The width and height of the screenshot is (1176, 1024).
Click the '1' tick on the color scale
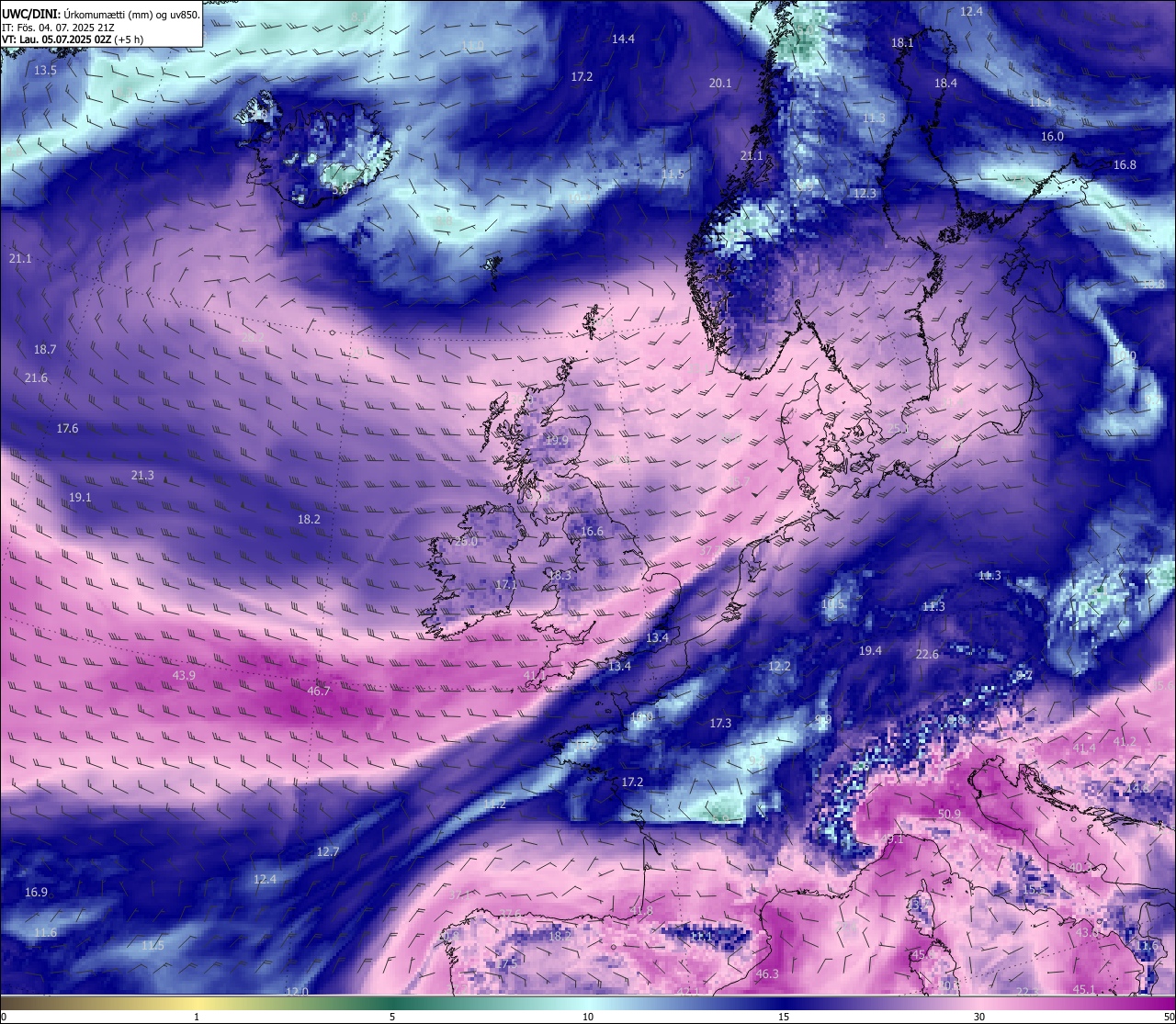[197, 1017]
